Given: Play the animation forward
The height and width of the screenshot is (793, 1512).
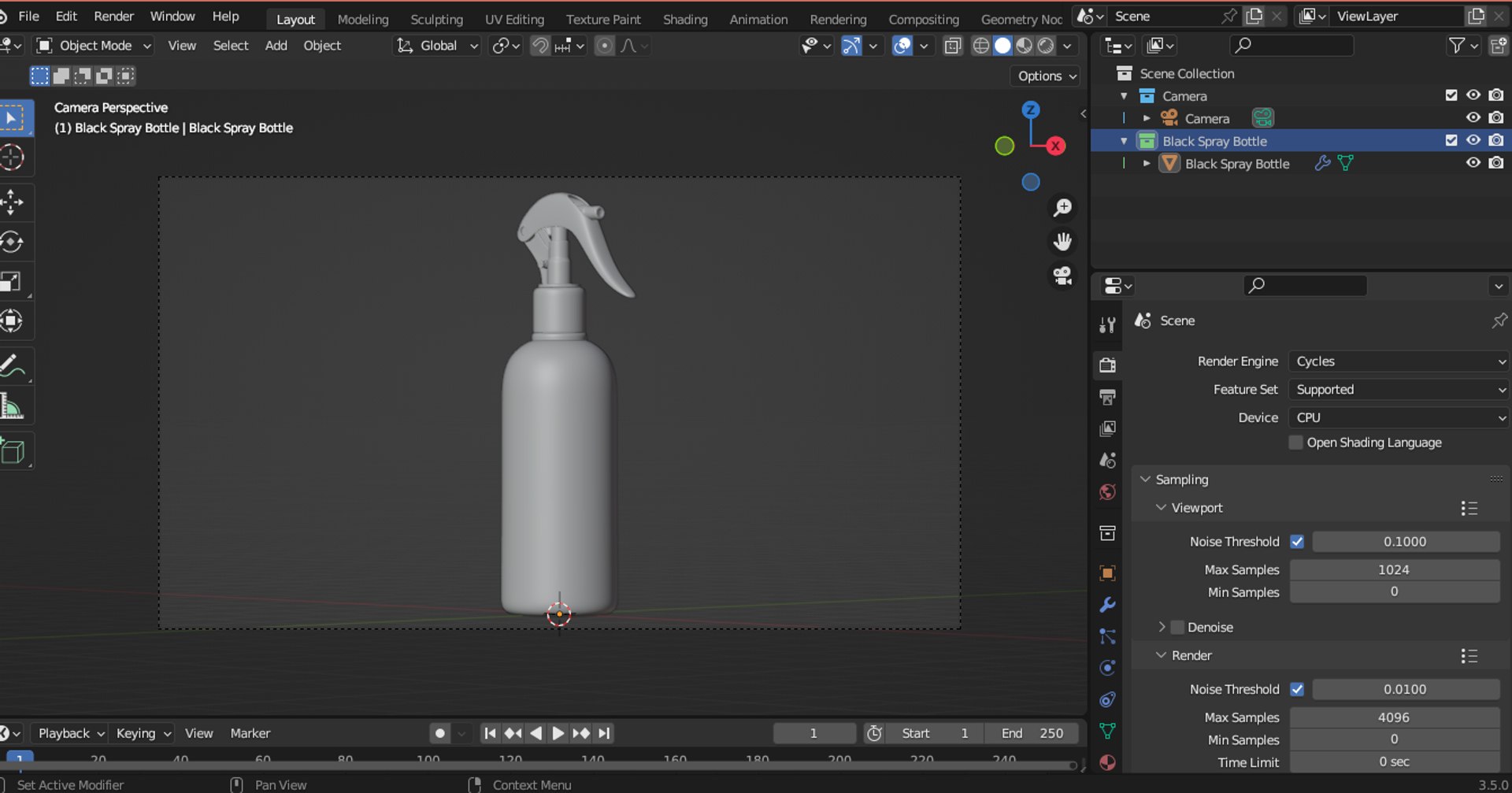Looking at the screenshot, I should (x=558, y=733).
